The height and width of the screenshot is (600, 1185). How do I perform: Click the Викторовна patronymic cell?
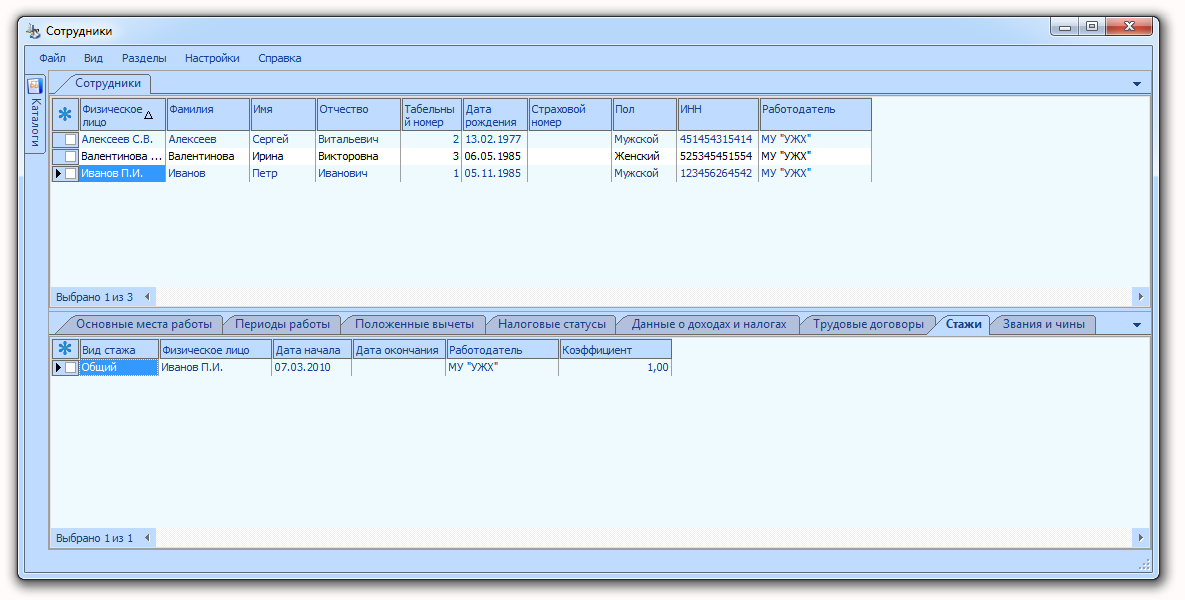click(358, 156)
